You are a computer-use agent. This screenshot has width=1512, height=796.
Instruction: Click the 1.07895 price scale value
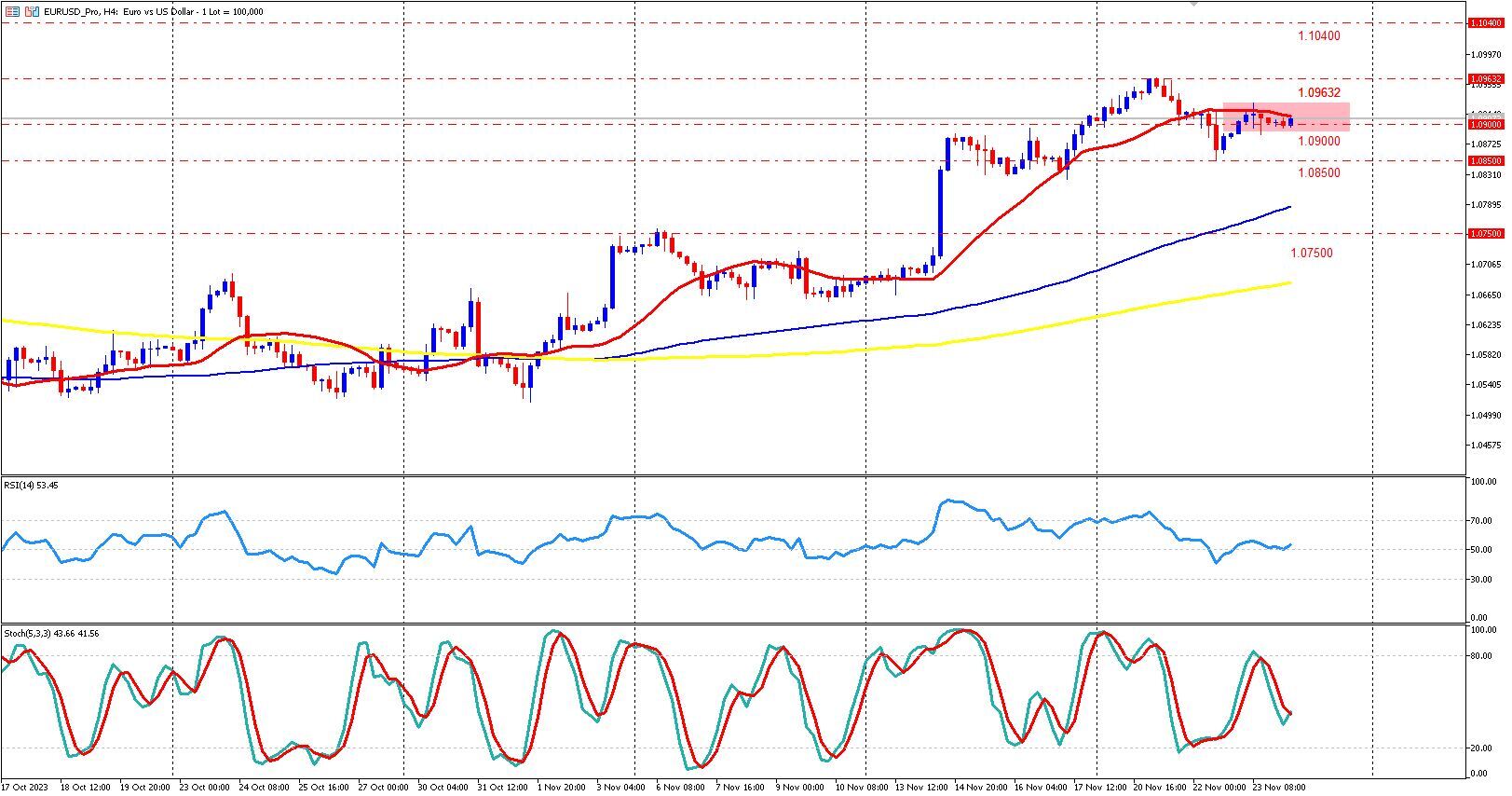click(1487, 205)
